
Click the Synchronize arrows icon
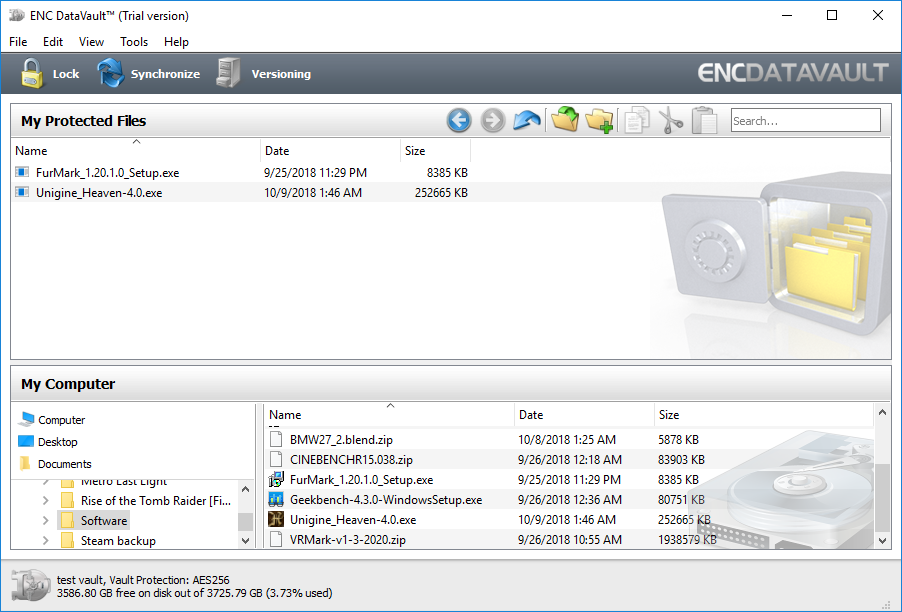coord(110,73)
